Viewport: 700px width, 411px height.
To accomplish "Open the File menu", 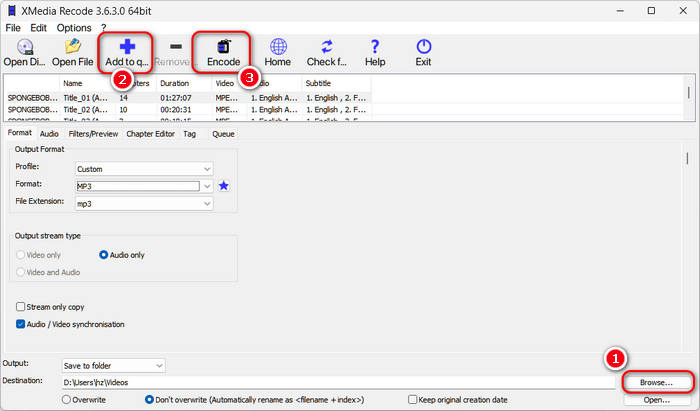I will click(x=13, y=28).
